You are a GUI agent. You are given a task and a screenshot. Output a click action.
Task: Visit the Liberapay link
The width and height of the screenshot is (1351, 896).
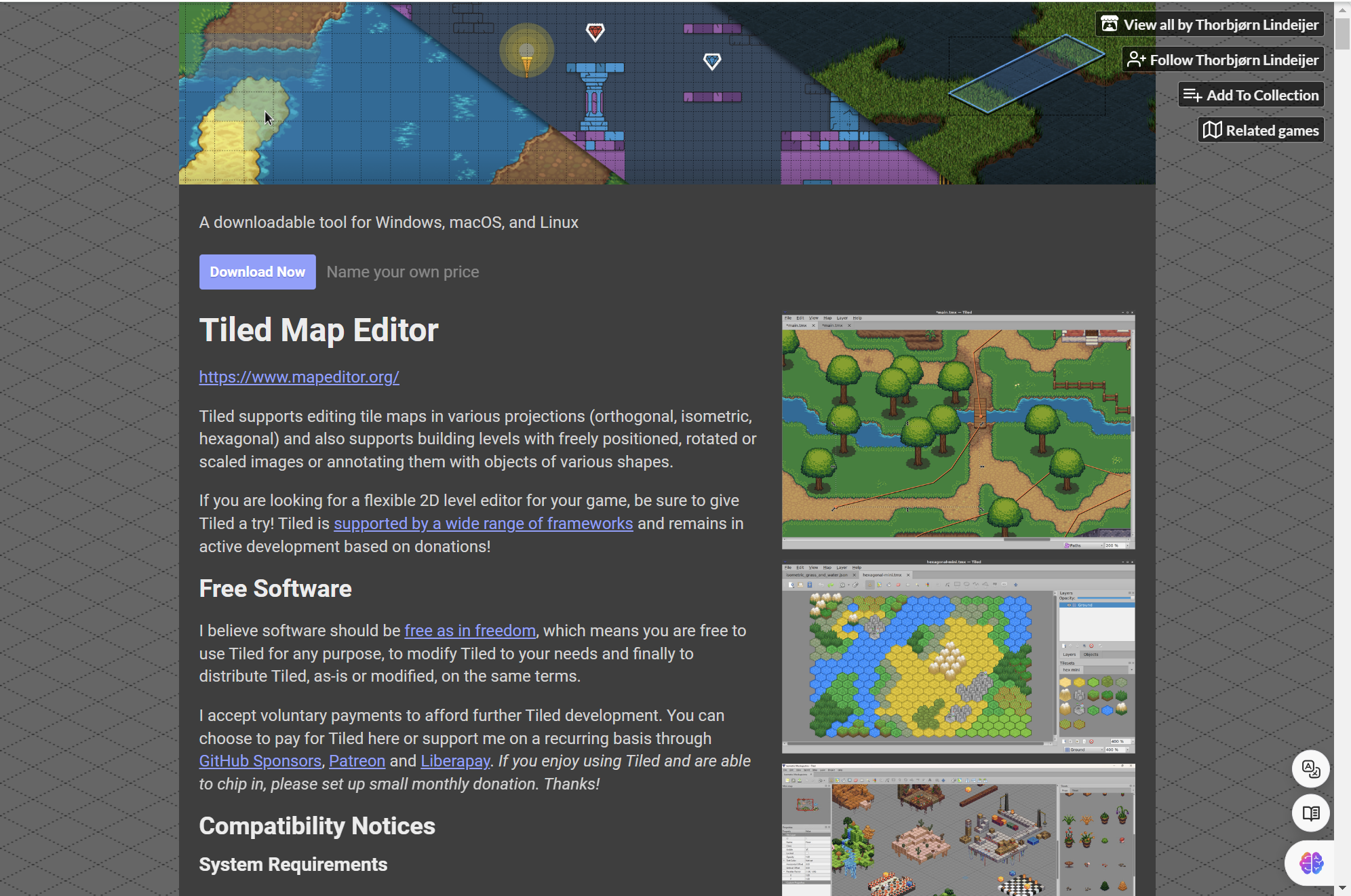tap(455, 761)
